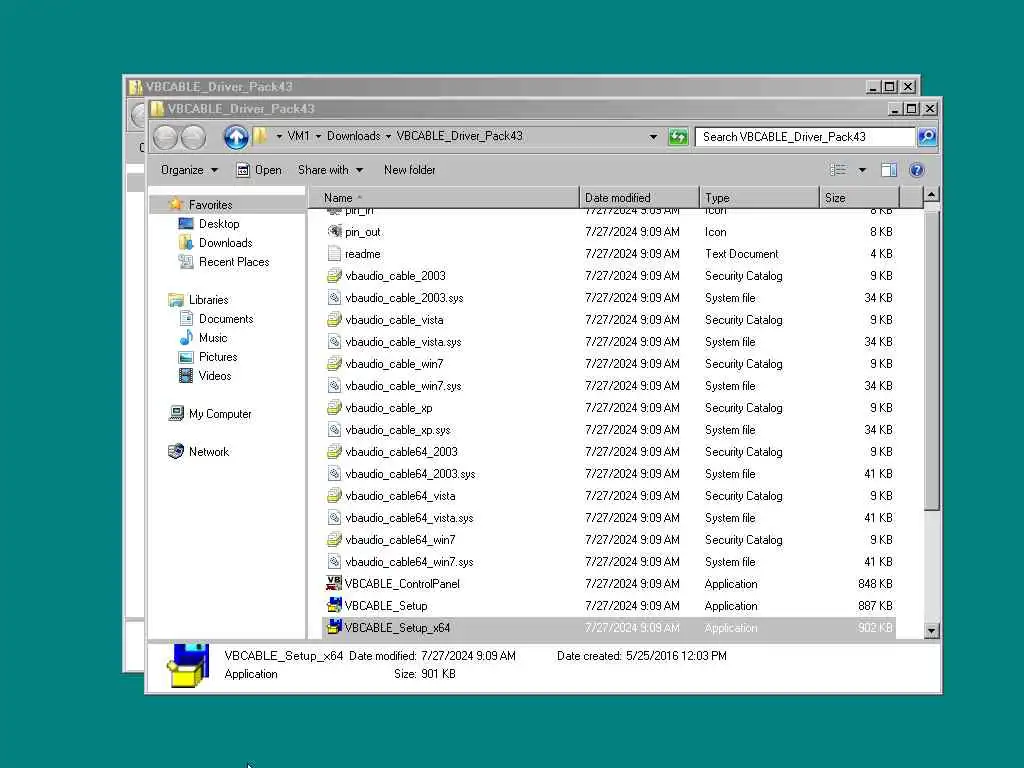This screenshot has width=1024, height=768.
Task: Sort by Size column header
Action: point(859,197)
